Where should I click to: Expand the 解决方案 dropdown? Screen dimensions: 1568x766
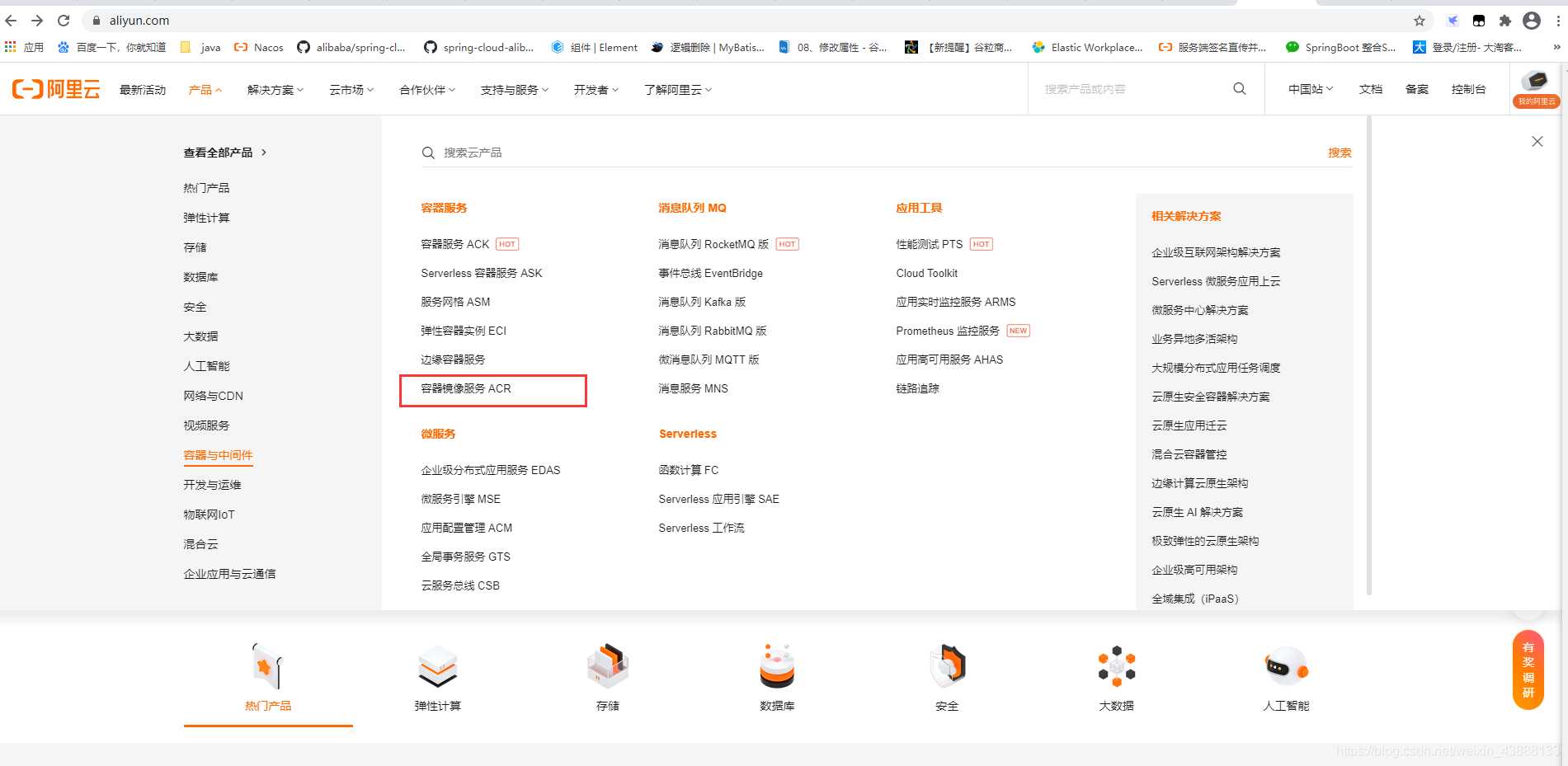[275, 90]
